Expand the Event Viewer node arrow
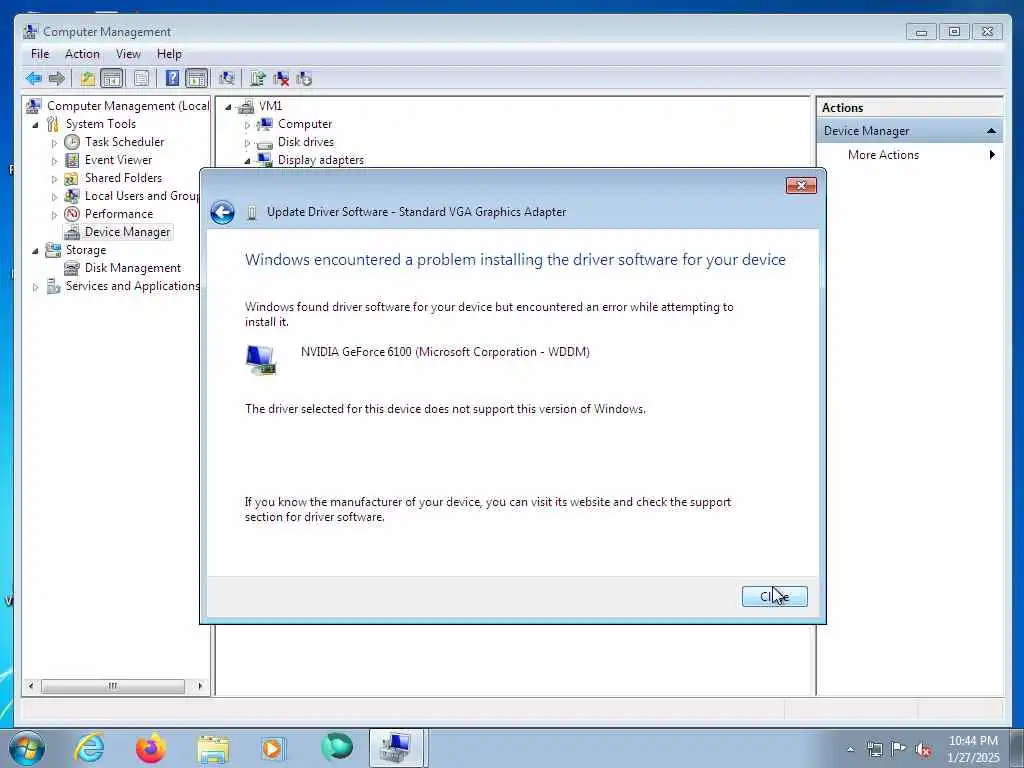Image resolution: width=1024 pixels, height=768 pixels. [54, 161]
